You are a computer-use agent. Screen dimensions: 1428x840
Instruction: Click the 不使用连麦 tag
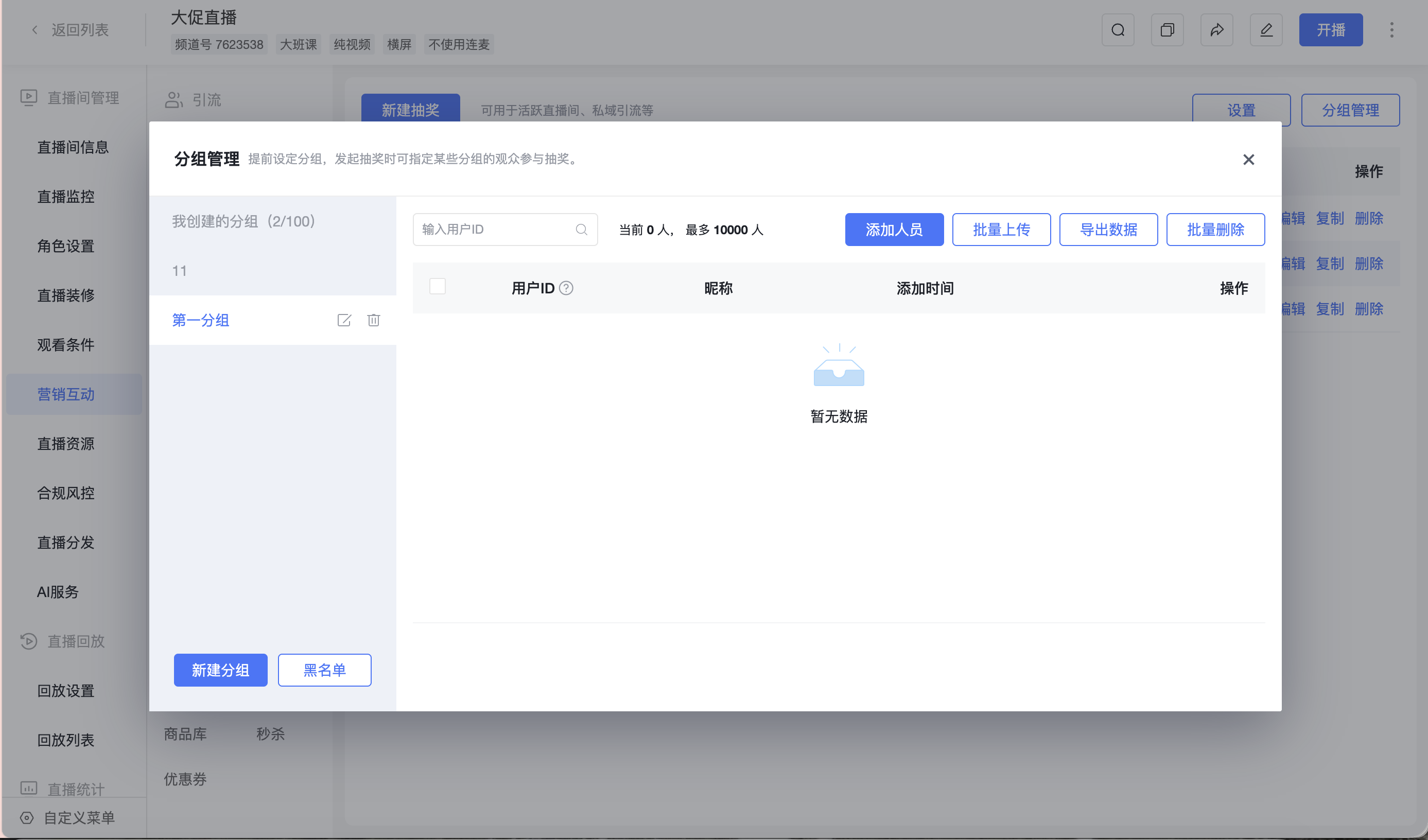coord(459,44)
